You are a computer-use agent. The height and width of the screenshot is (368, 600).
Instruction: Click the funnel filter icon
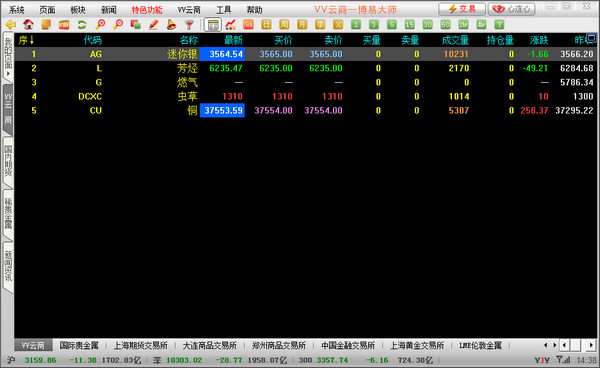pos(189,25)
